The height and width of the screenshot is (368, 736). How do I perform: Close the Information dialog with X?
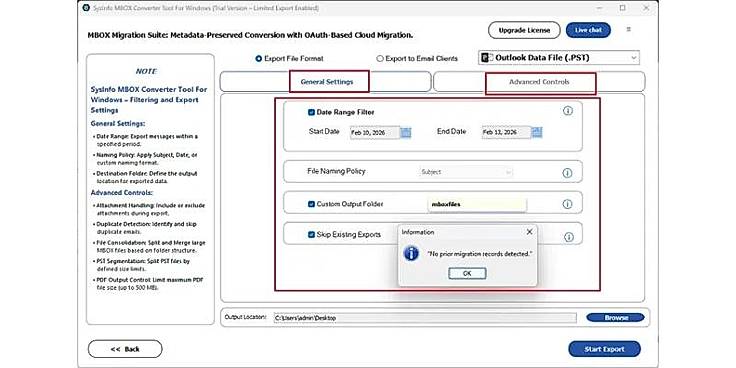pos(529,232)
